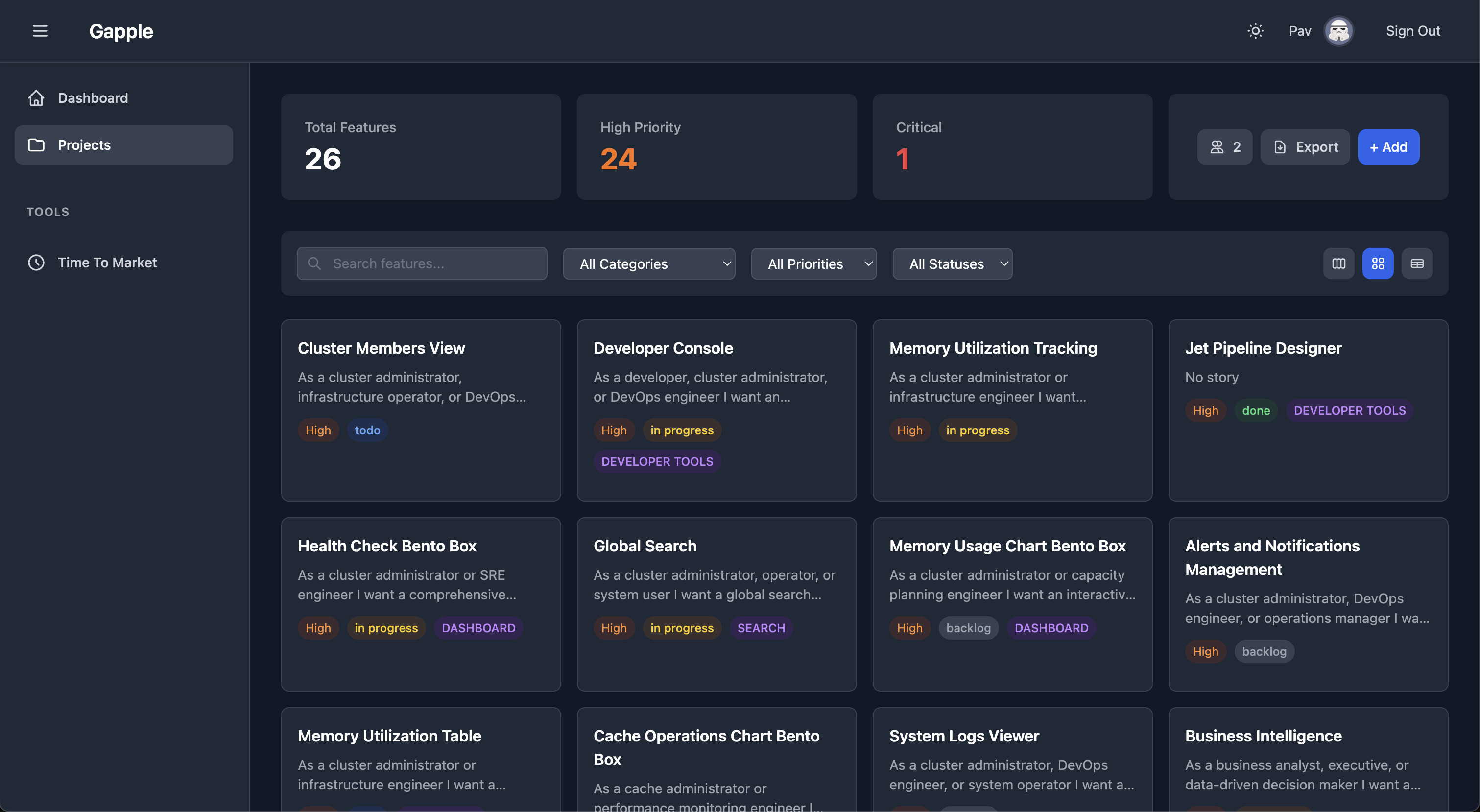Switch to table view layout

pyautogui.click(x=1417, y=264)
